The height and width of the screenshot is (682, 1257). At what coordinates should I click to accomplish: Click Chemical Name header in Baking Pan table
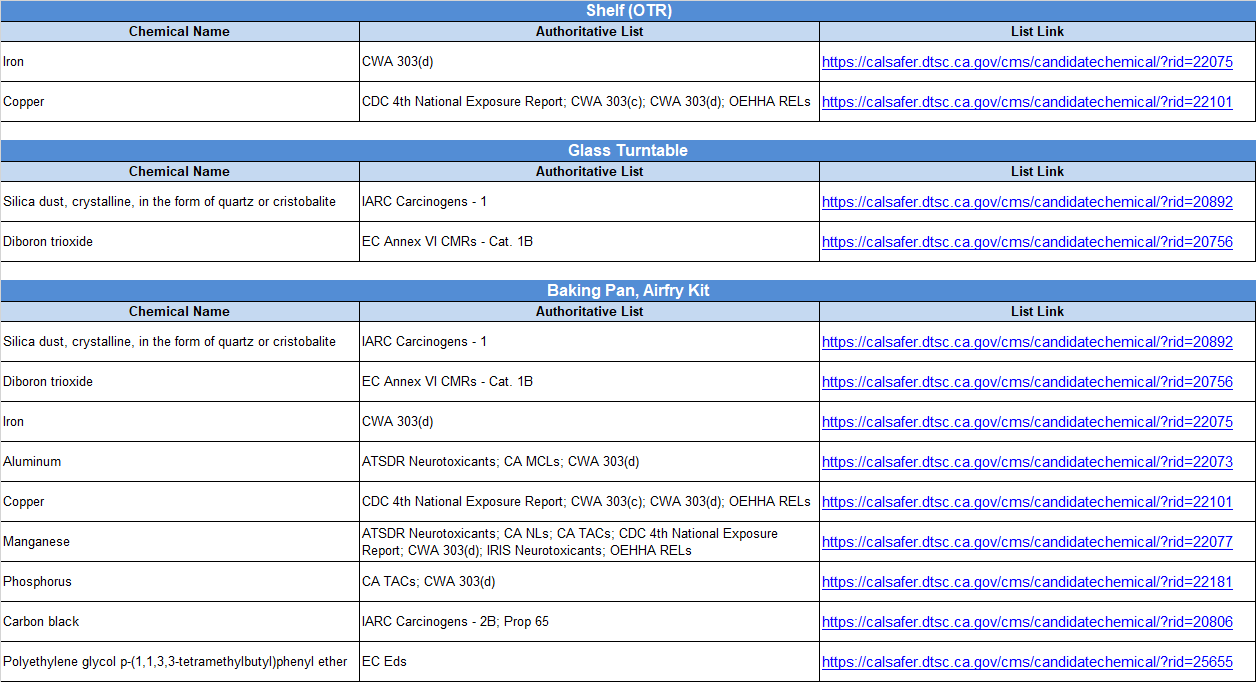point(180,311)
